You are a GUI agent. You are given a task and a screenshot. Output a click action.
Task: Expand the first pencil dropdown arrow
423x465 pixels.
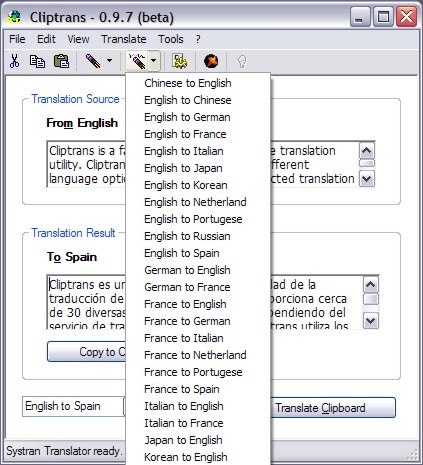click(x=109, y=61)
